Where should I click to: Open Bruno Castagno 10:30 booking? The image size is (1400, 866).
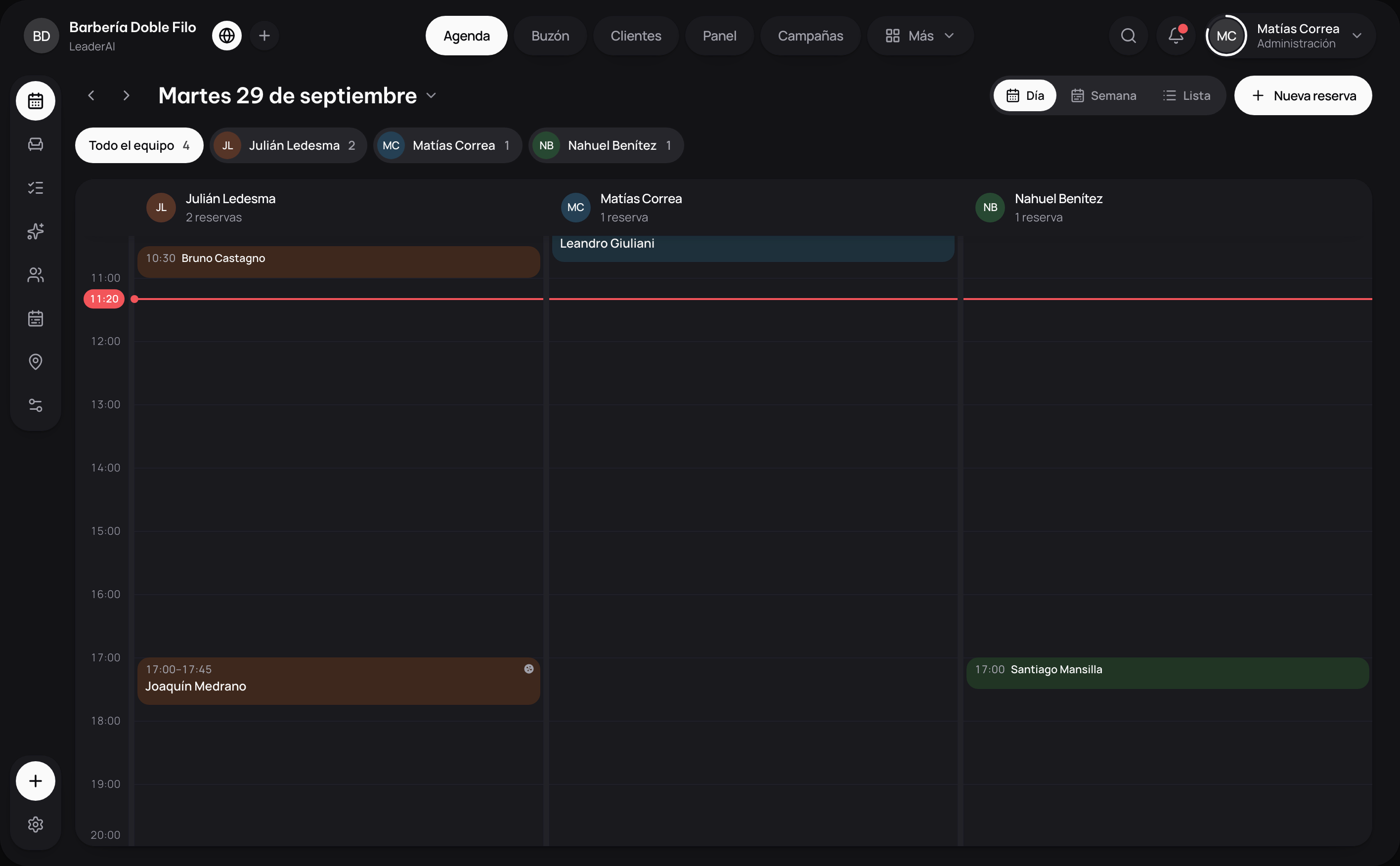tap(339, 262)
